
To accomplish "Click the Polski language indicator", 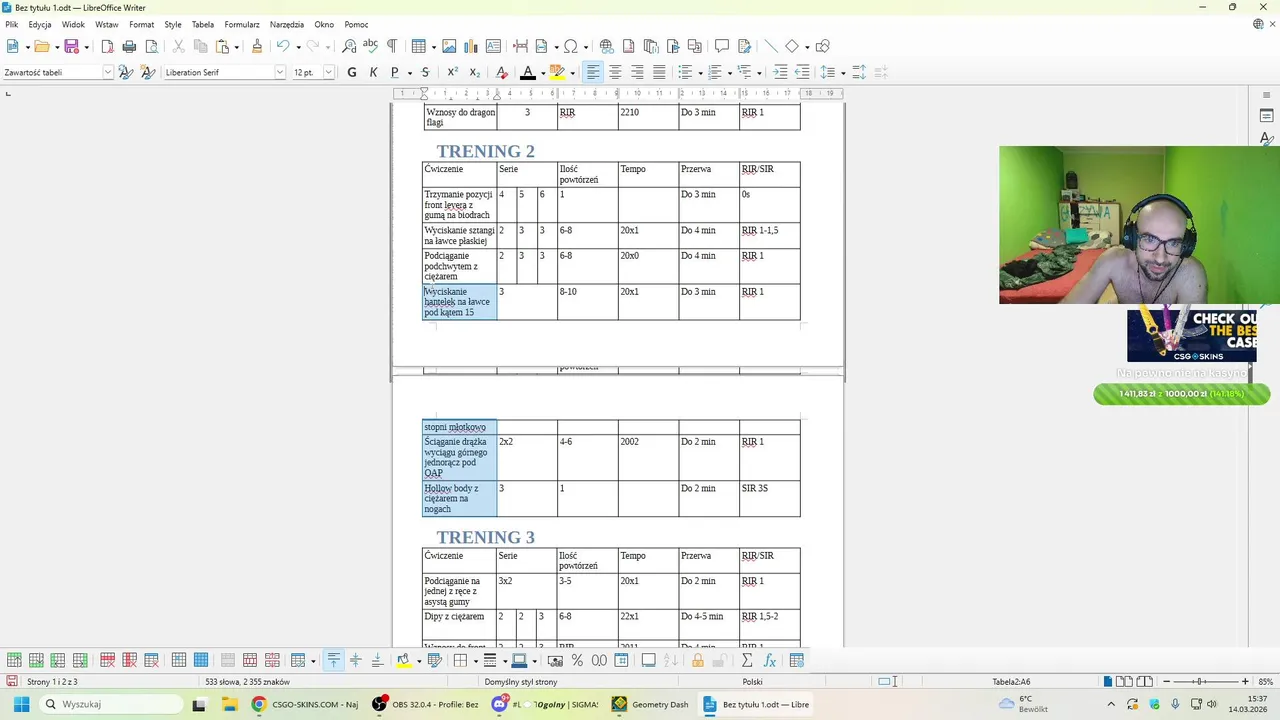I will click(x=753, y=682).
